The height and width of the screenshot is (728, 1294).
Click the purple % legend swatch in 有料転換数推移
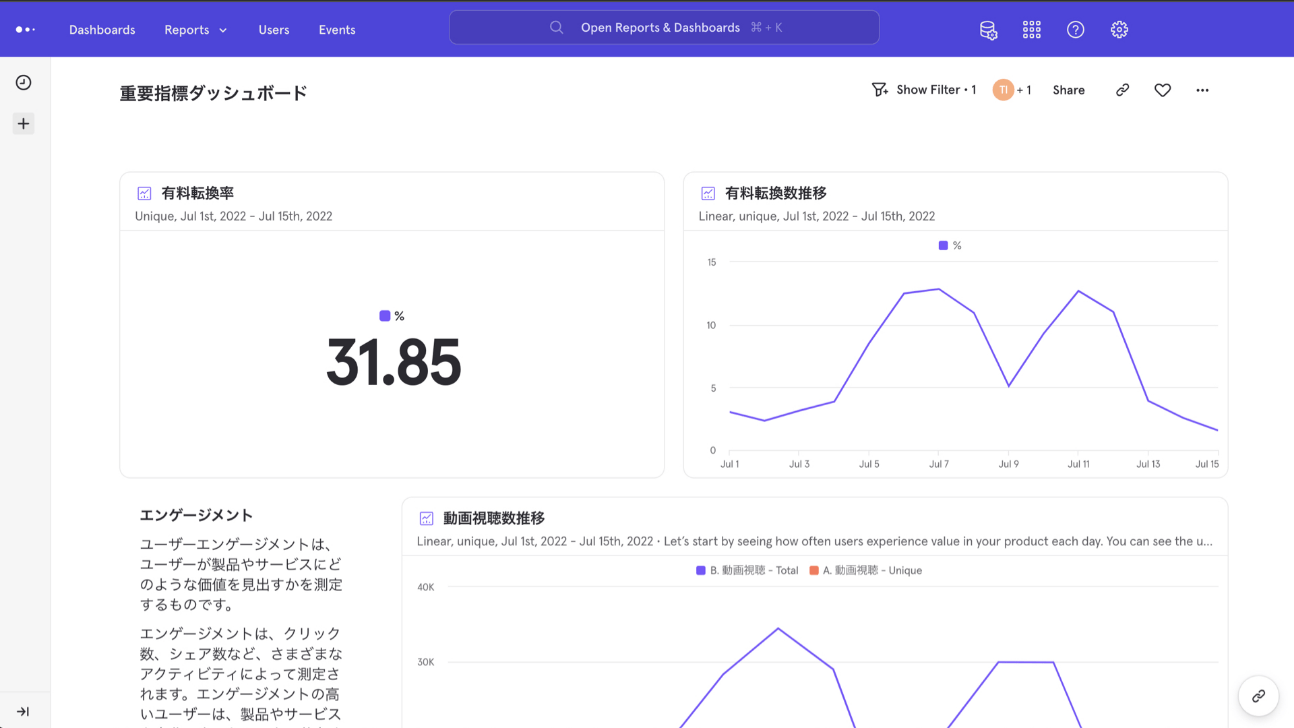click(943, 245)
